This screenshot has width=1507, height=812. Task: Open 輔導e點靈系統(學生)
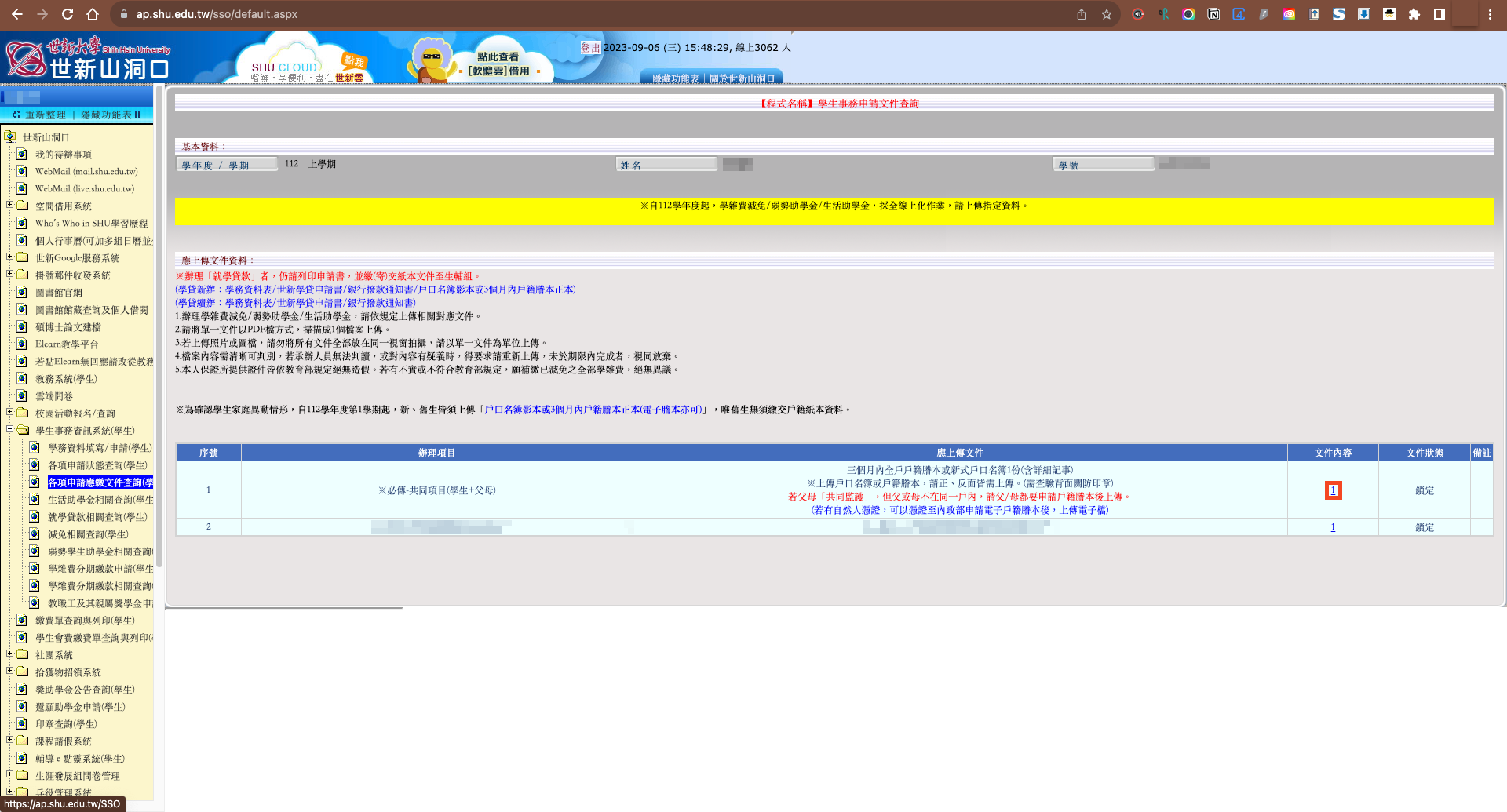pos(79,758)
